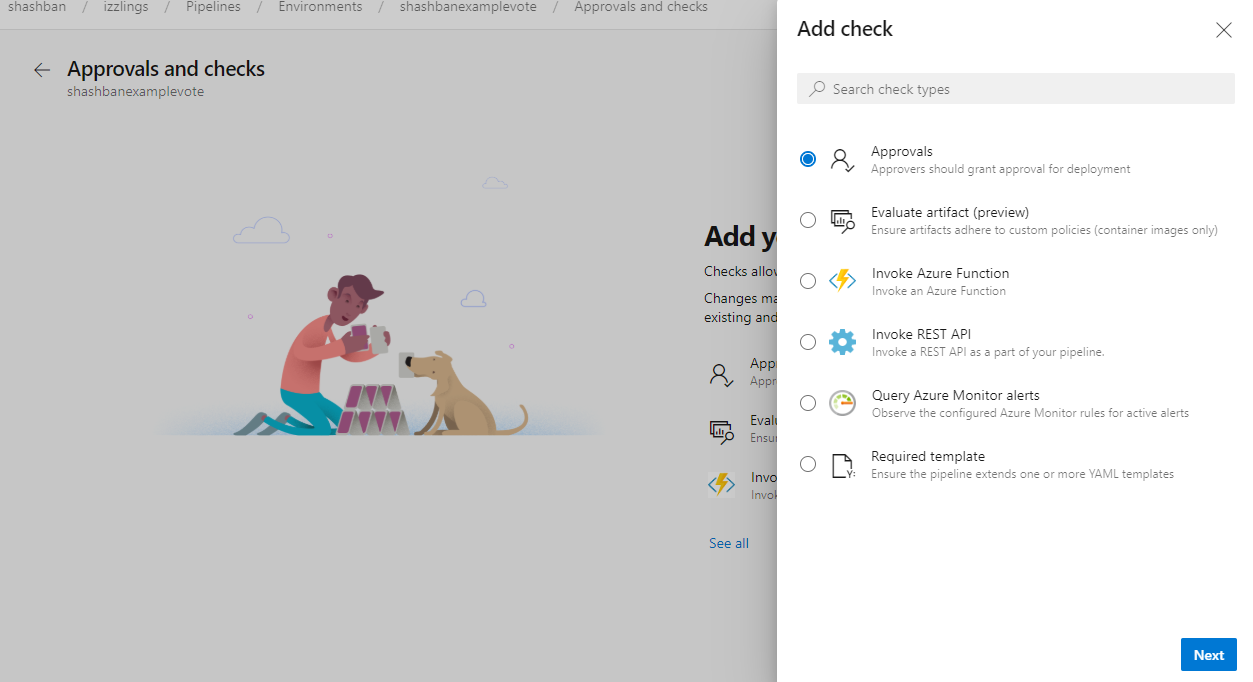The width and height of the screenshot is (1253, 682).
Task: Open the Pipelines breadcrumb section
Action: [x=213, y=7]
